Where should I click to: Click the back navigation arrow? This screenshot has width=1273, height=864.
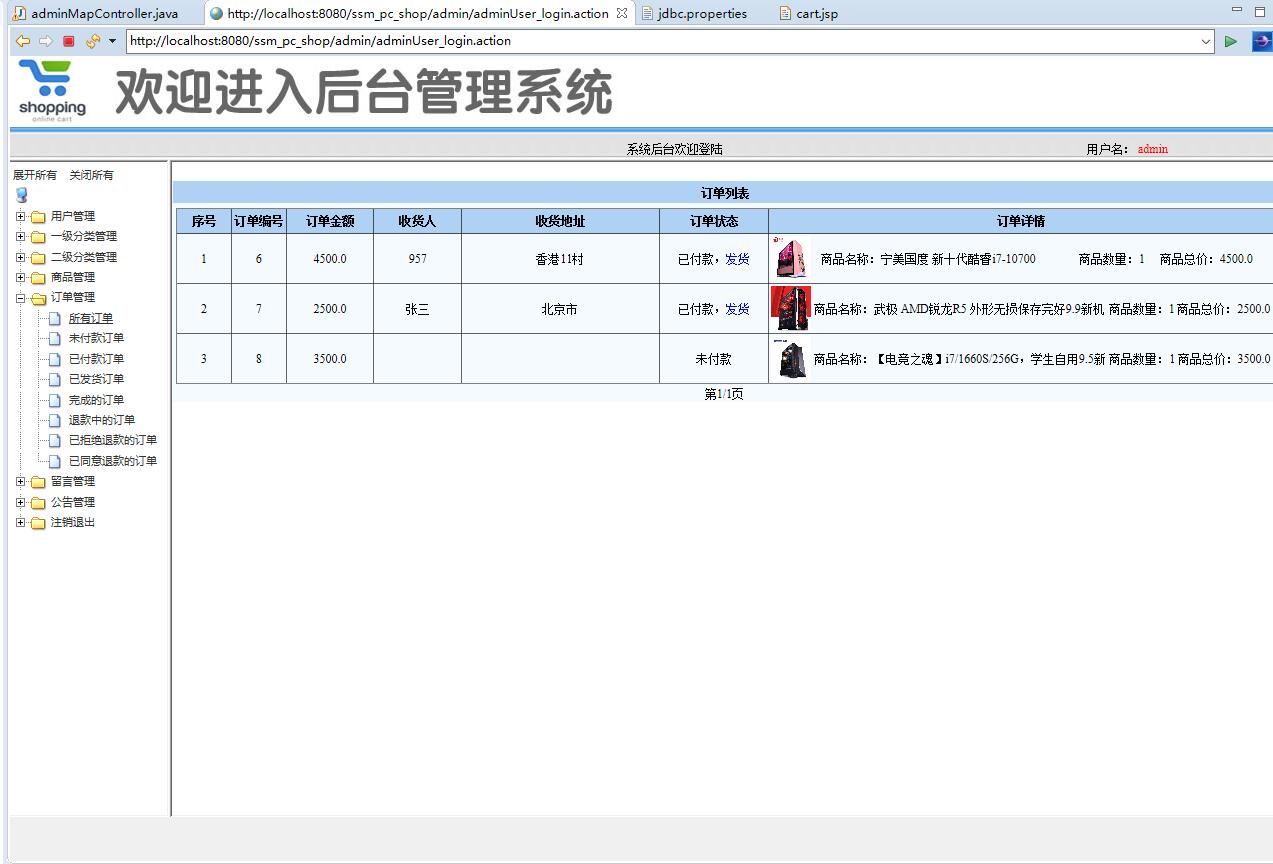coord(21,41)
